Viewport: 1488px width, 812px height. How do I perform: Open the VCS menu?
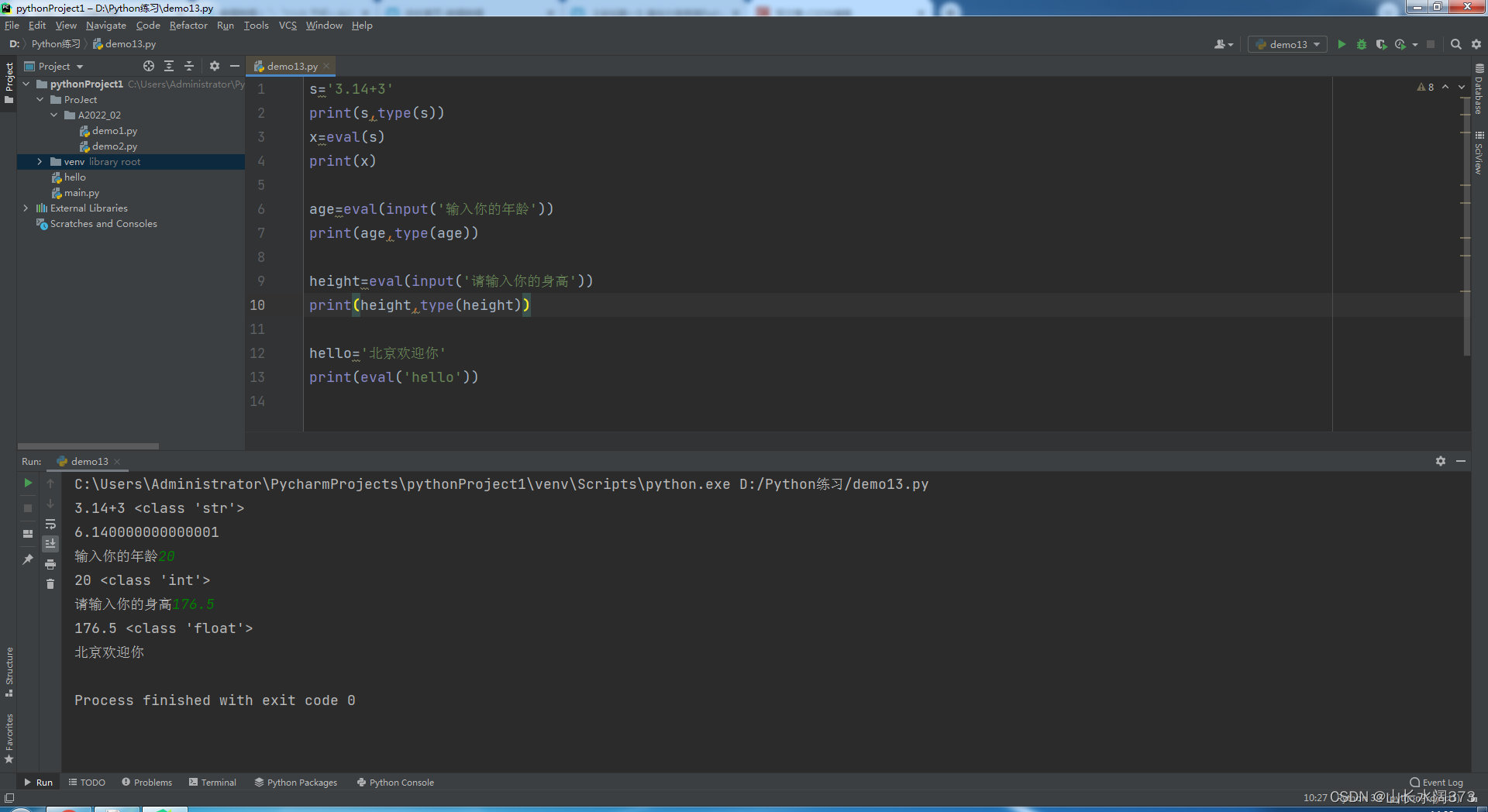288,25
